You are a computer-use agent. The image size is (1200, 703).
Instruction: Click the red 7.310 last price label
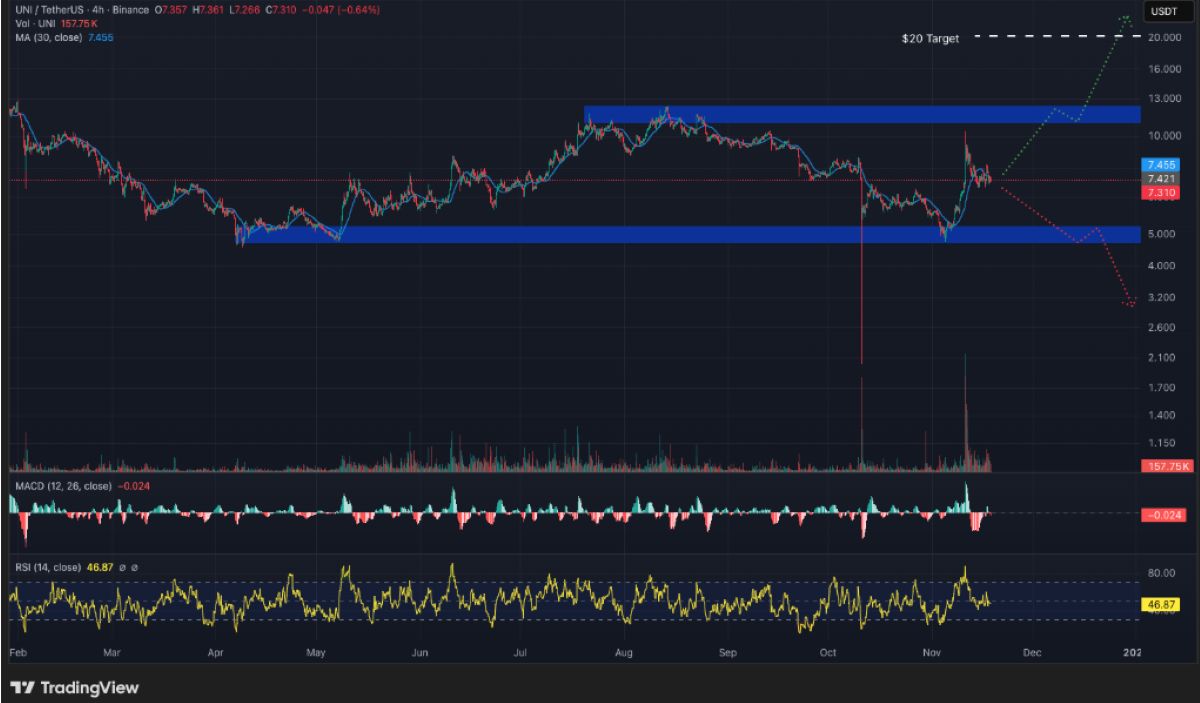pos(1162,192)
